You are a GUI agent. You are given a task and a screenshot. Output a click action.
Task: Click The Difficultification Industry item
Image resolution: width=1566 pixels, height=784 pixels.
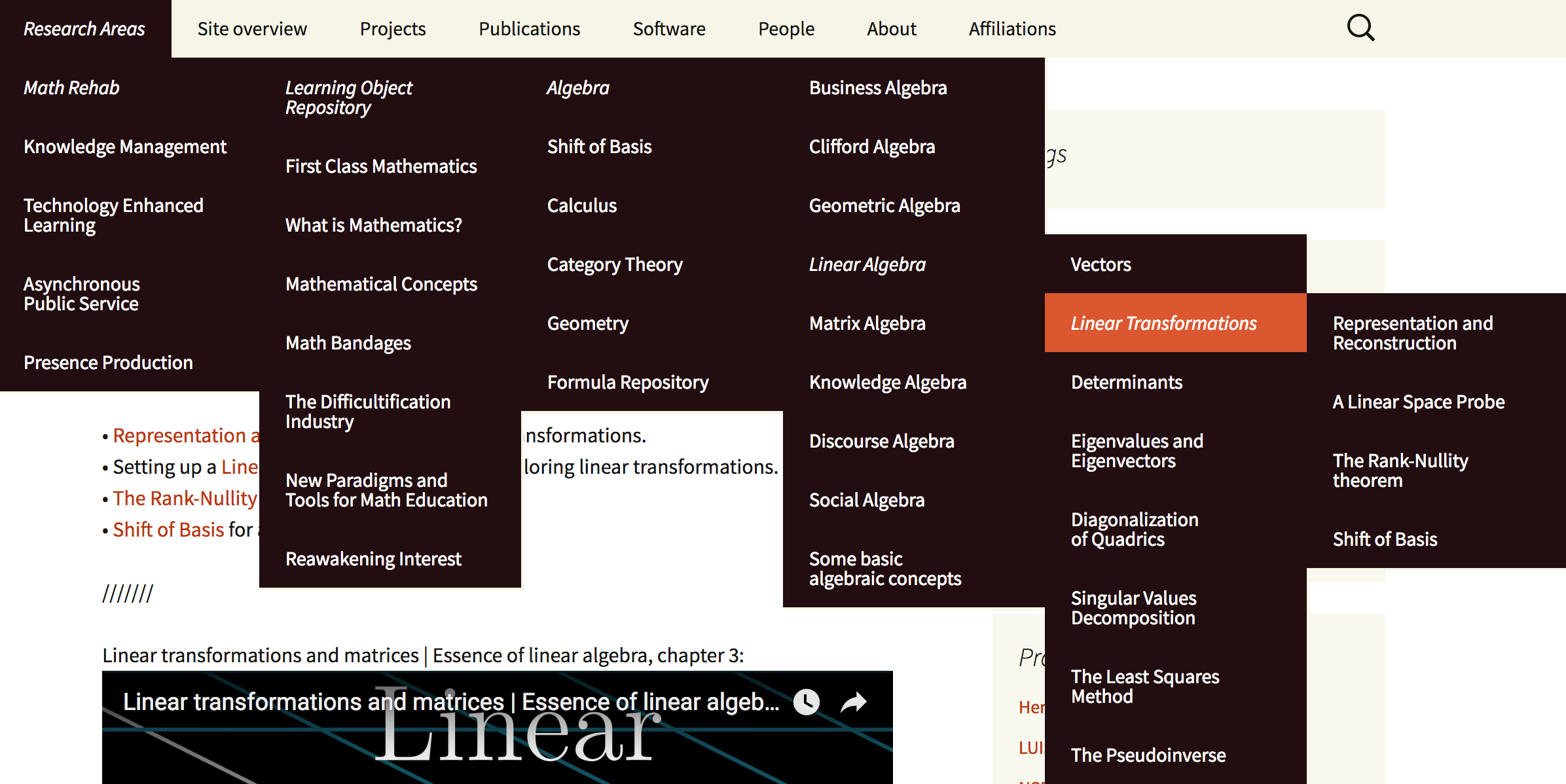[x=367, y=412]
